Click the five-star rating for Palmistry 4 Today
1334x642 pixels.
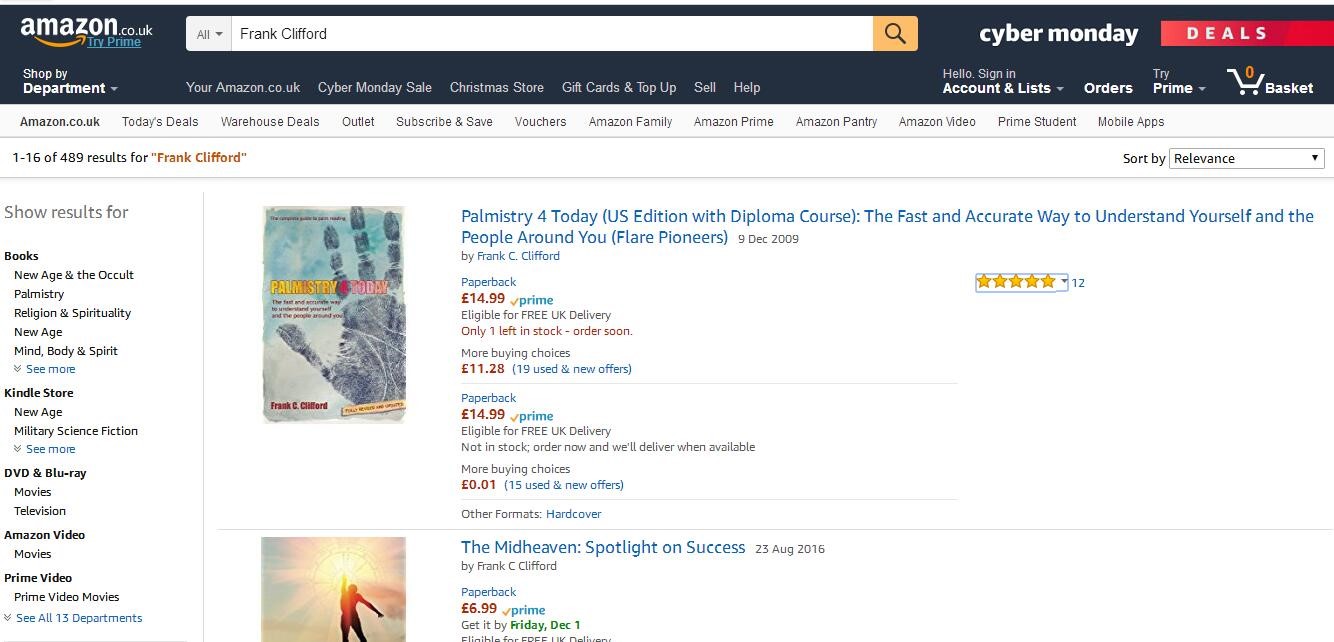(1016, 282)
